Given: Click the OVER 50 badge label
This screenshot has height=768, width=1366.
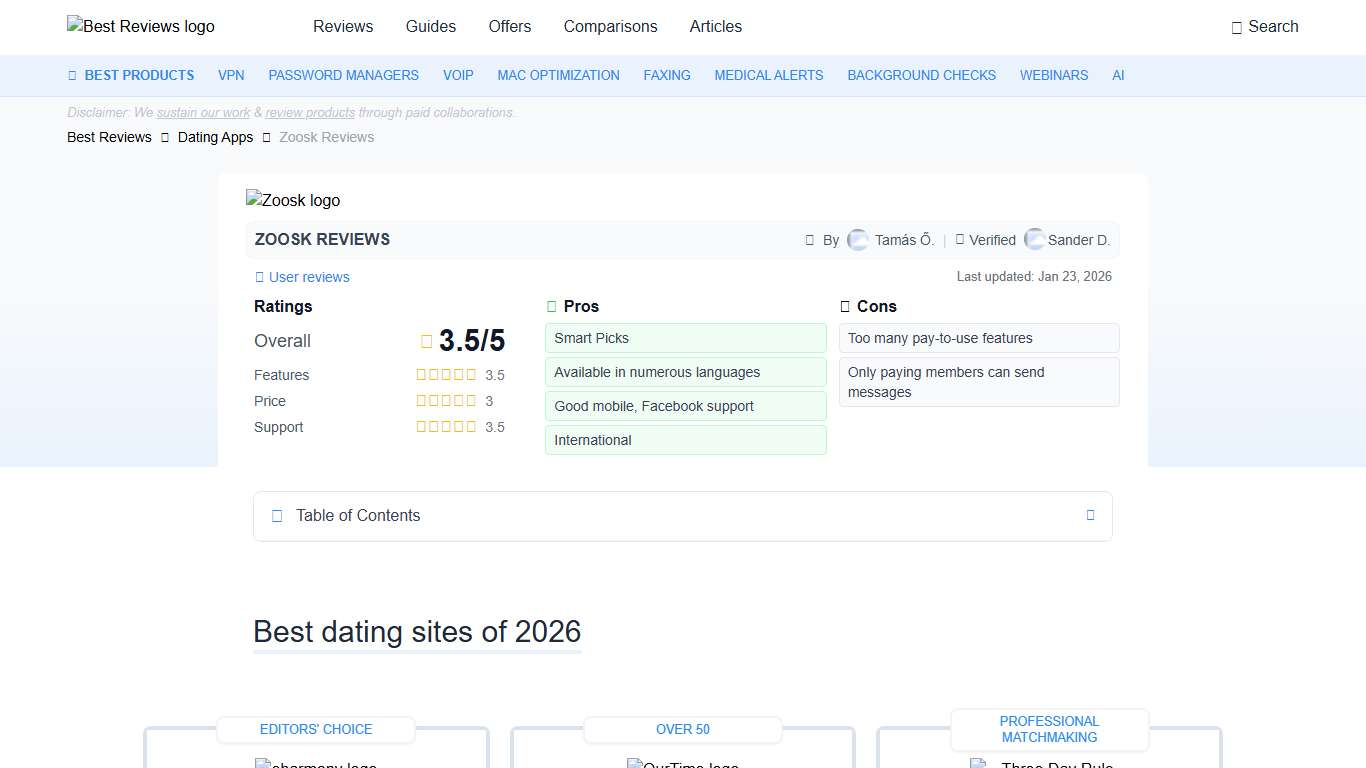Looking at the screenshot, I should click(682, 730).
